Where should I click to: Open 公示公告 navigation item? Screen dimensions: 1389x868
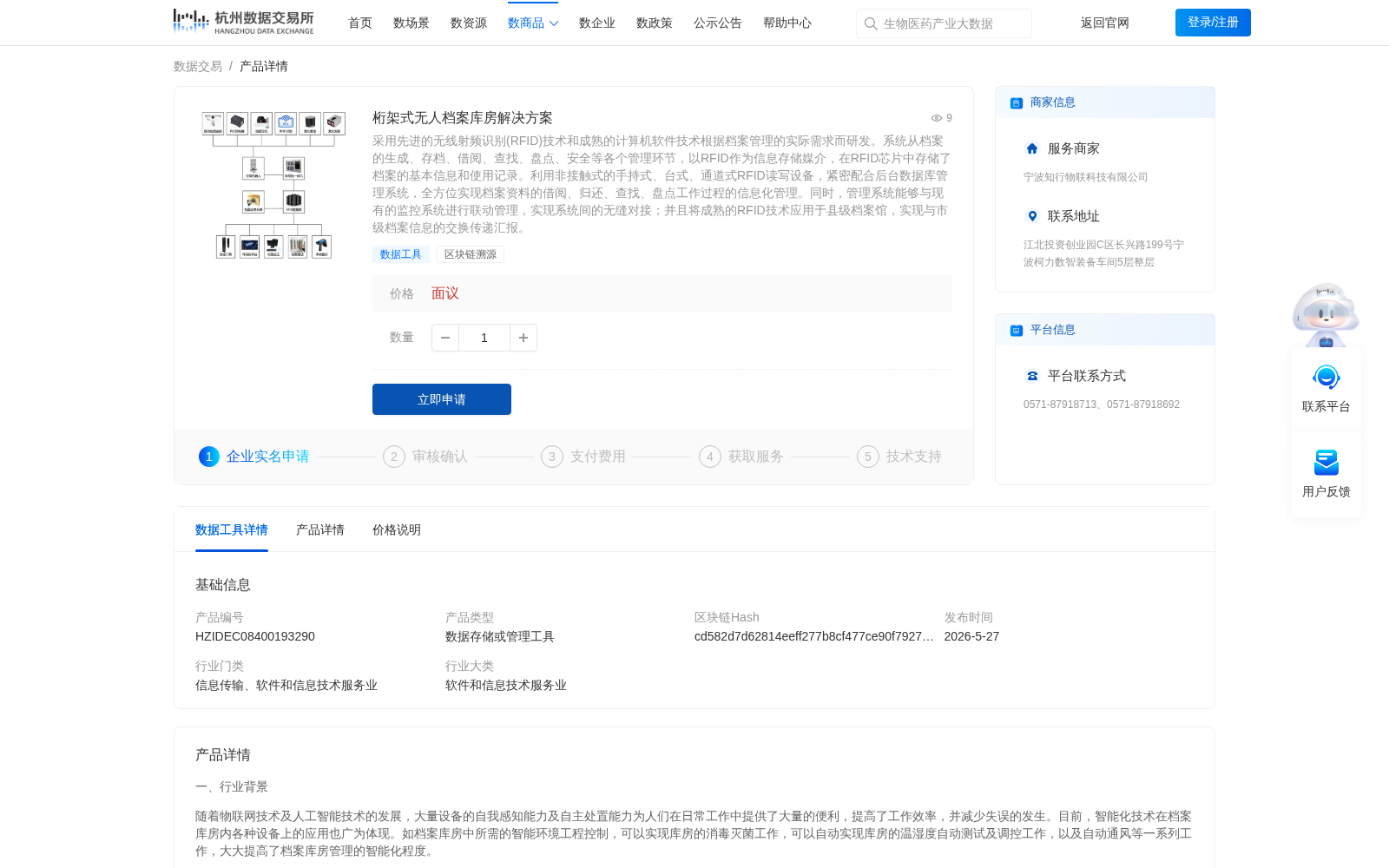[718, 23]
